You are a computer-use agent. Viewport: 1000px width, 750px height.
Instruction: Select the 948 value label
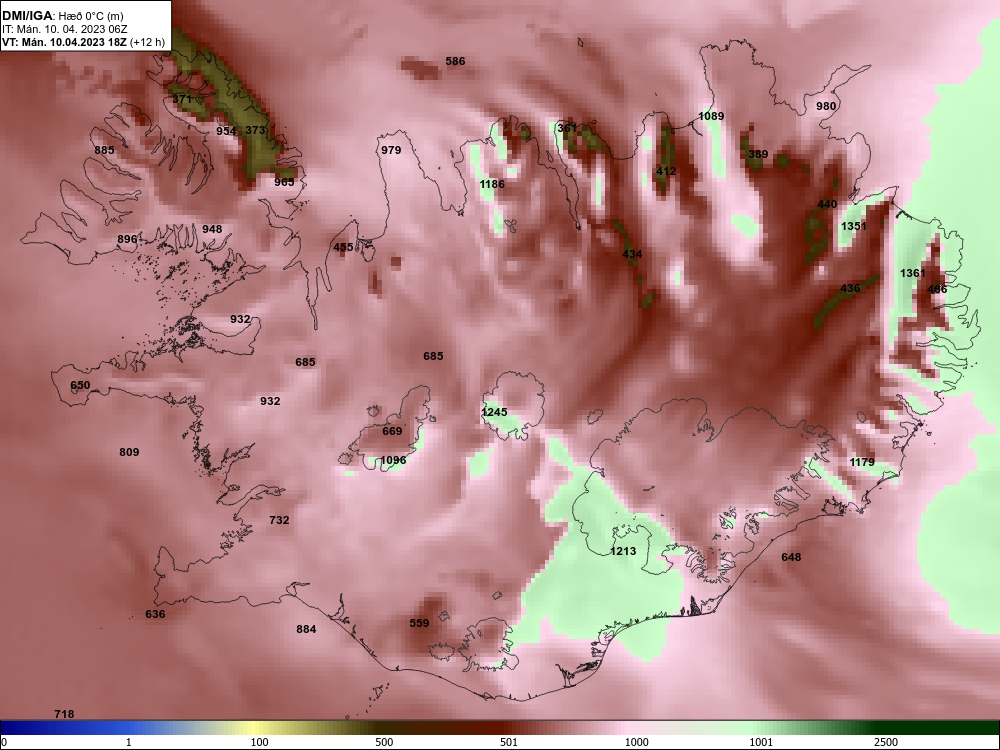tap(212, 229)
